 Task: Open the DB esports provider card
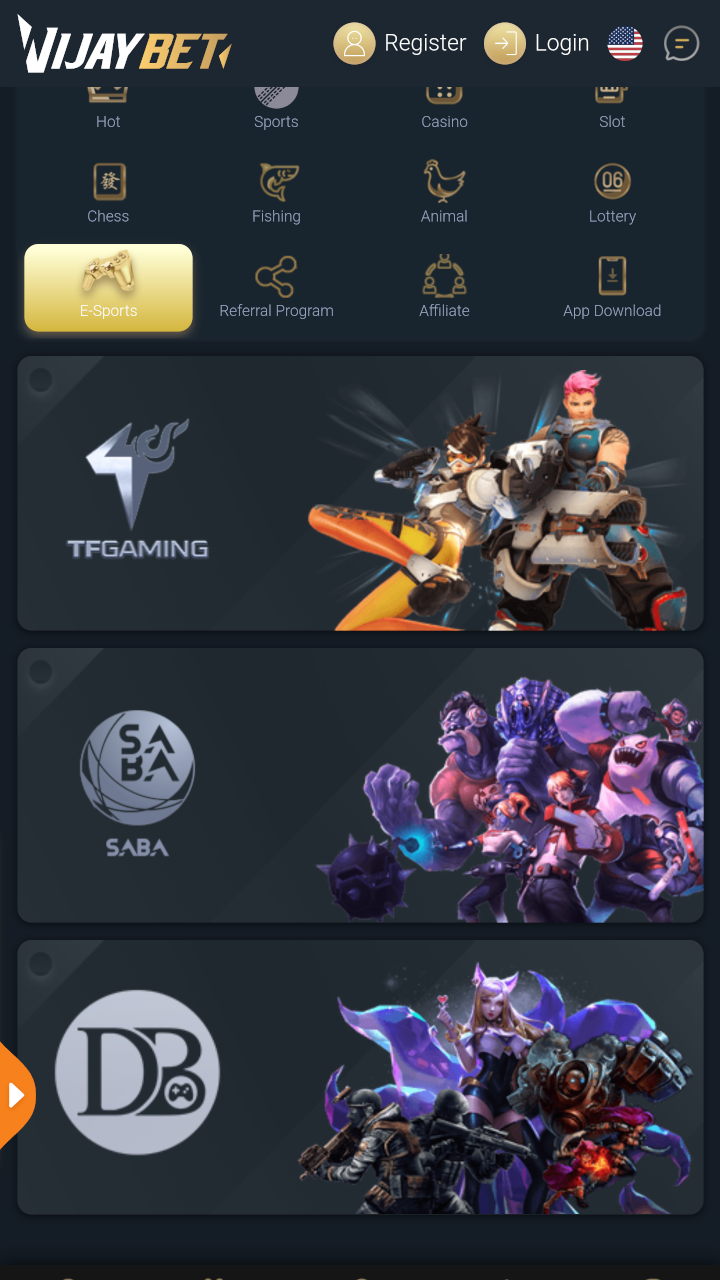360,1077
